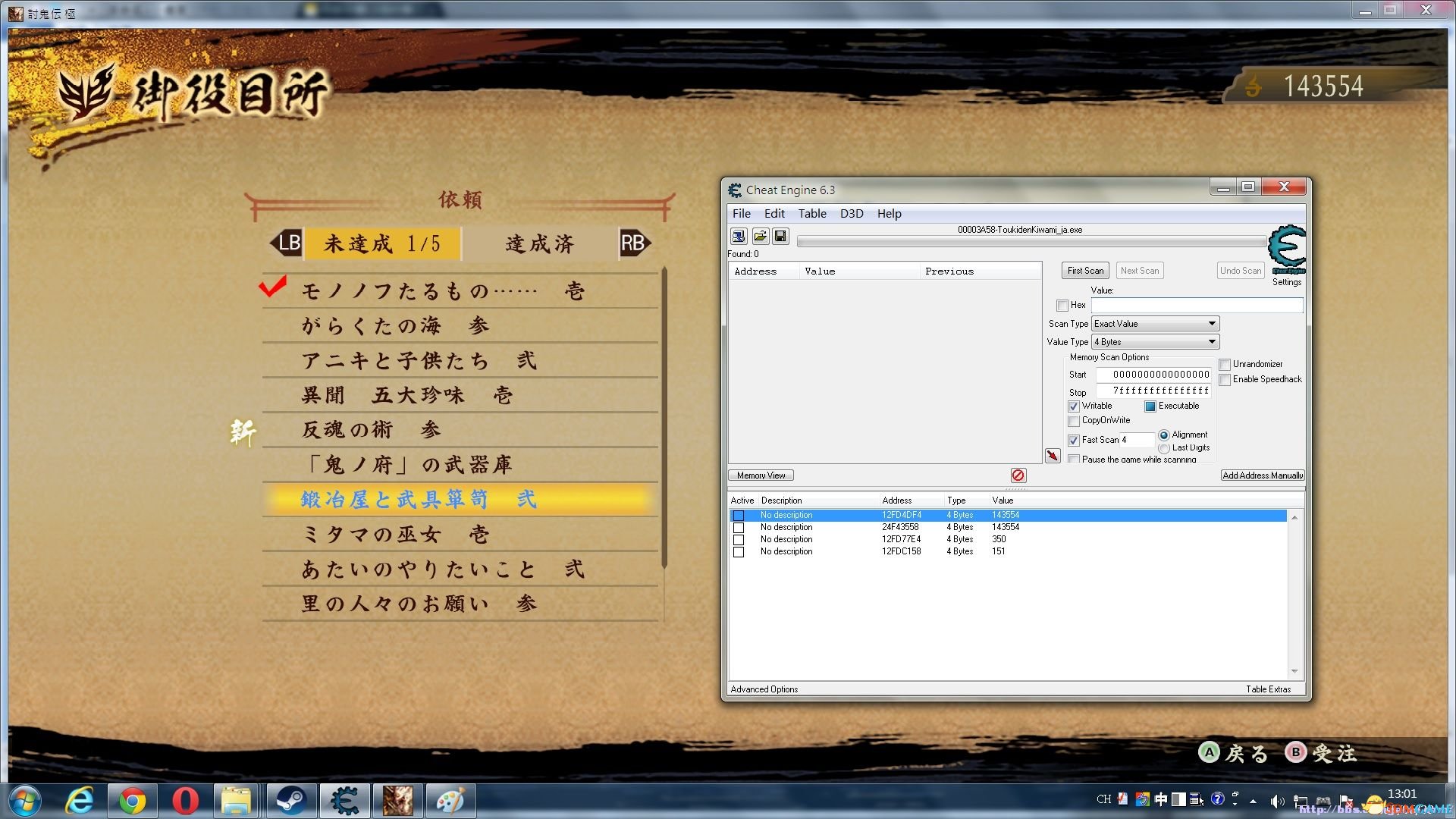Open Table Extras at bottom

point(1268,689)
